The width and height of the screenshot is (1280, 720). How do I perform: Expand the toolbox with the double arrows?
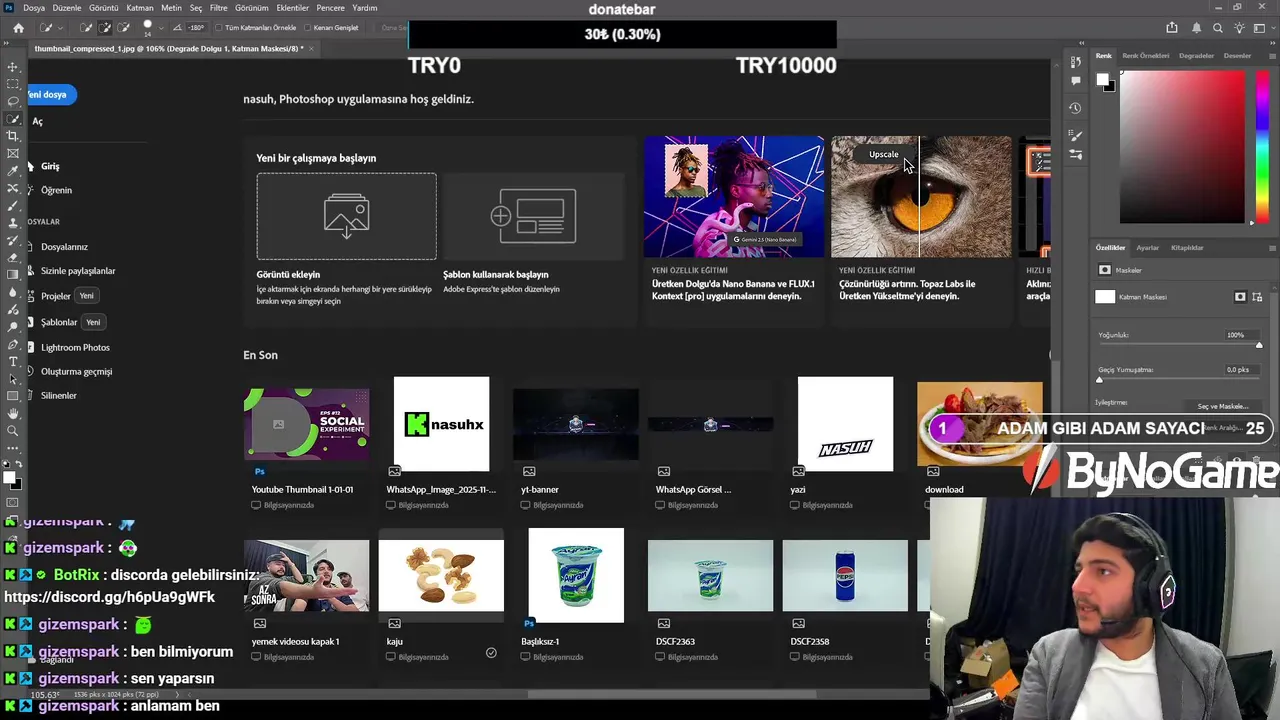coord(7,44)
